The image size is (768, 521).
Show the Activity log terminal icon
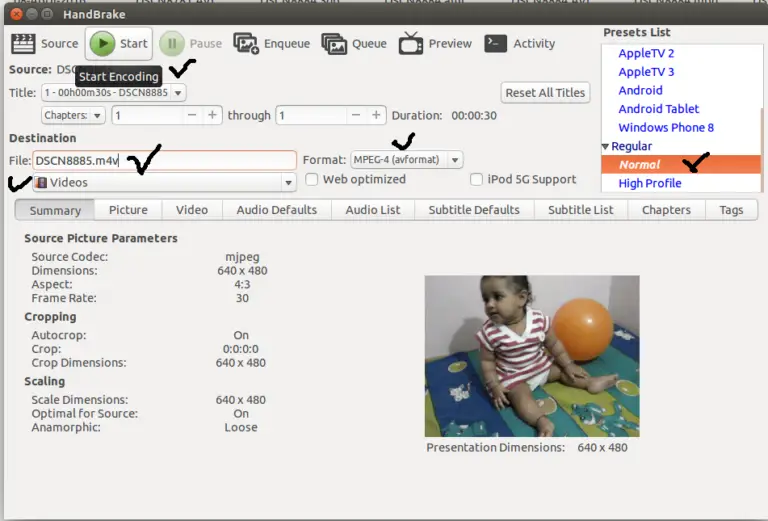click(x=495, y=43)
